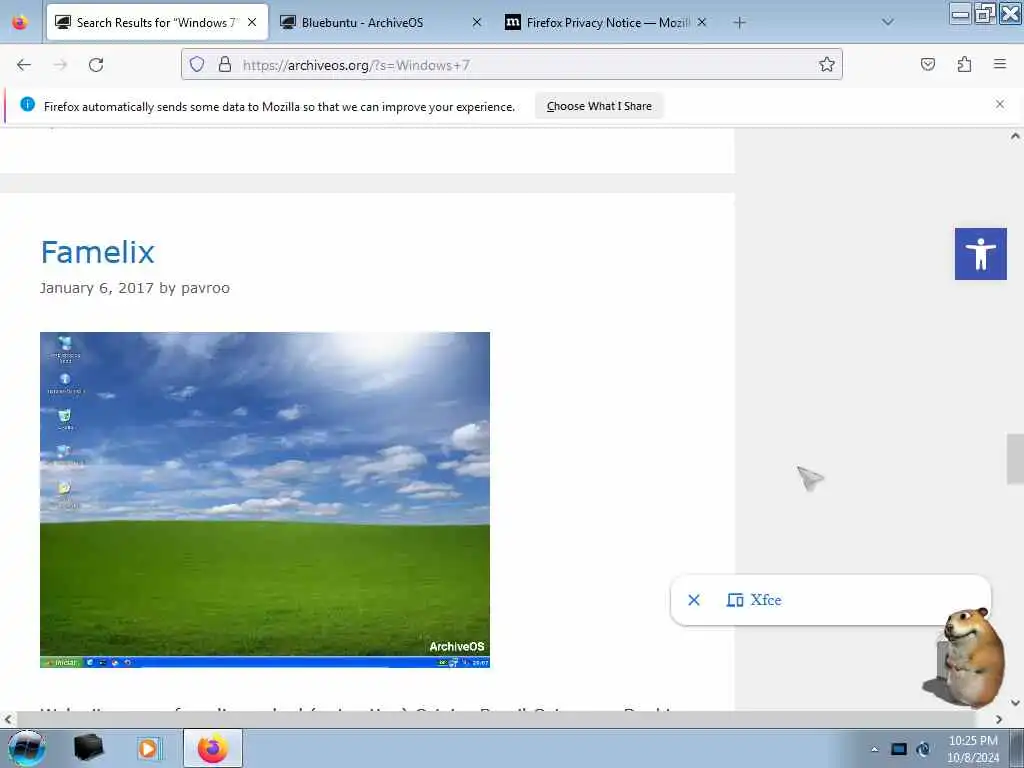Screen dimensions: 1024x768
Task: Open the clock showing 10:25 PM
Action: point(973,749)
